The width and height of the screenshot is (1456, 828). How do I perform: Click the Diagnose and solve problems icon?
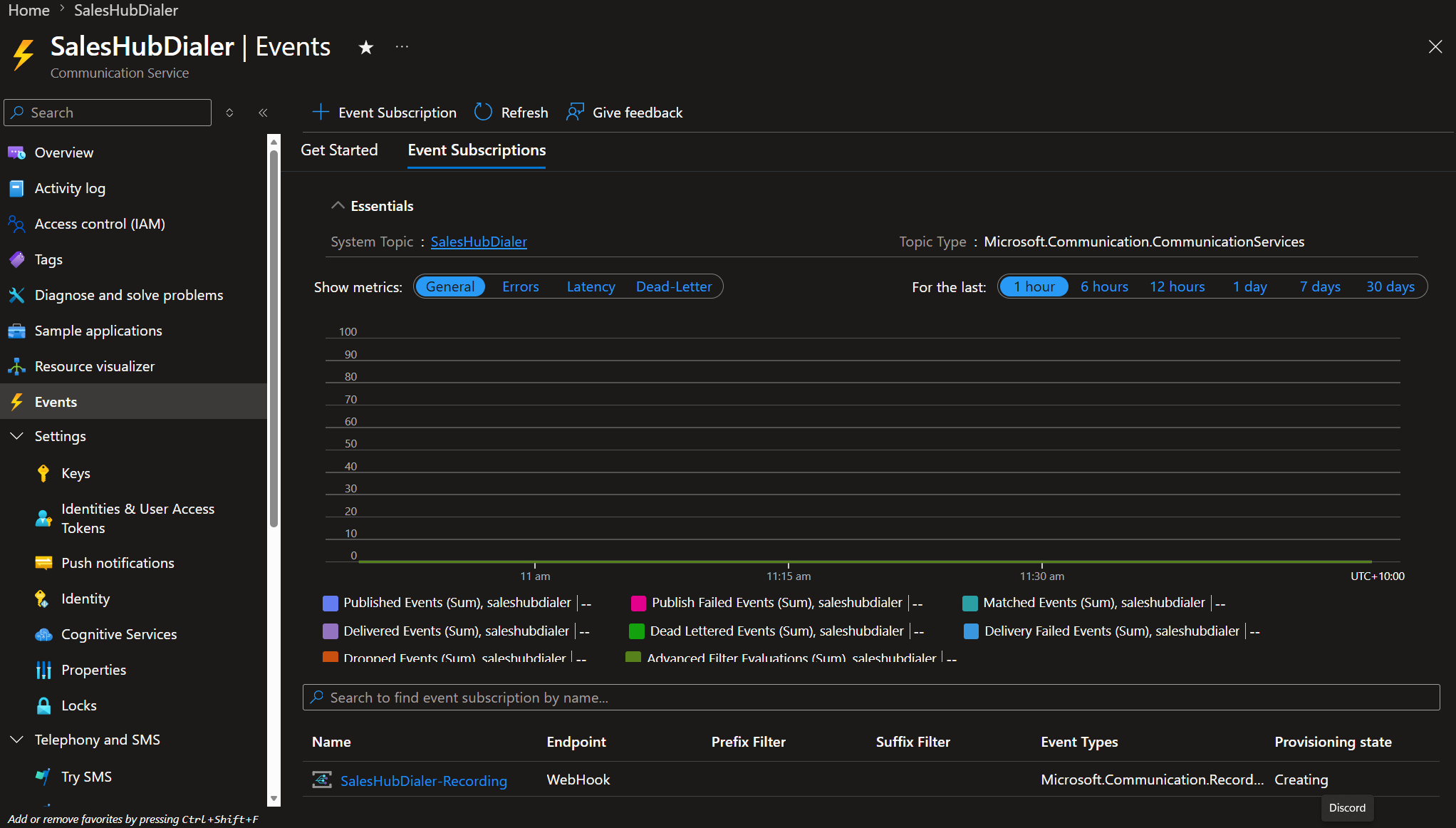click(16, 295)
